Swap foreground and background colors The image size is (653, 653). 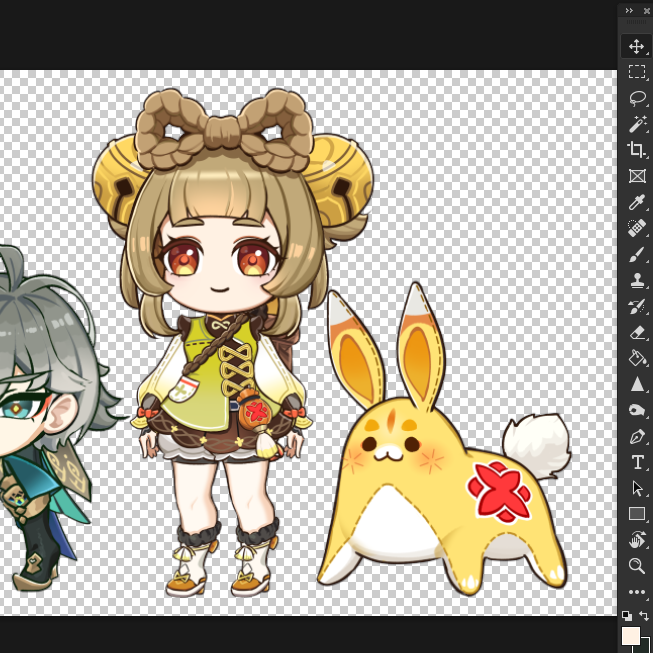pos(643,616)
